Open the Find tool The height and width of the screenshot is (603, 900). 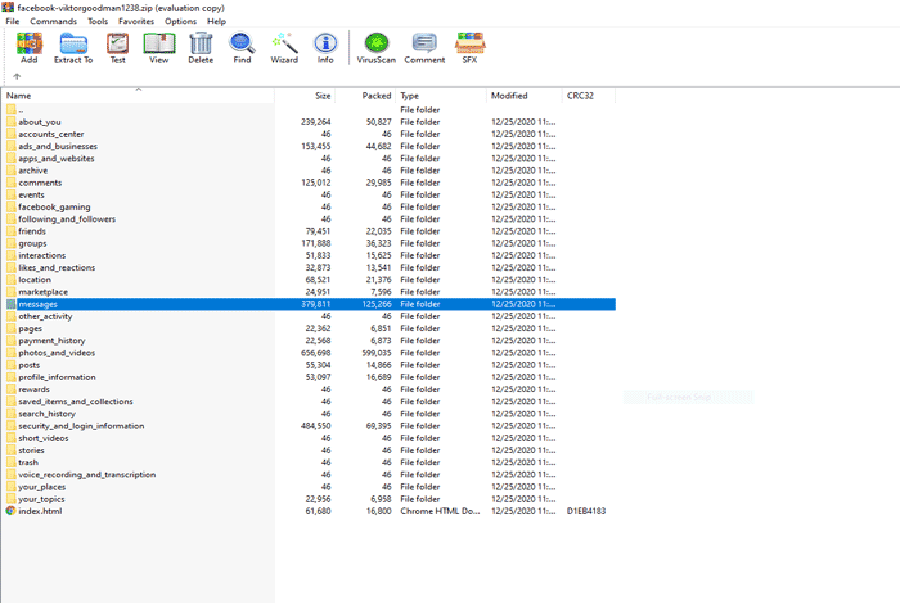[242, 44]
